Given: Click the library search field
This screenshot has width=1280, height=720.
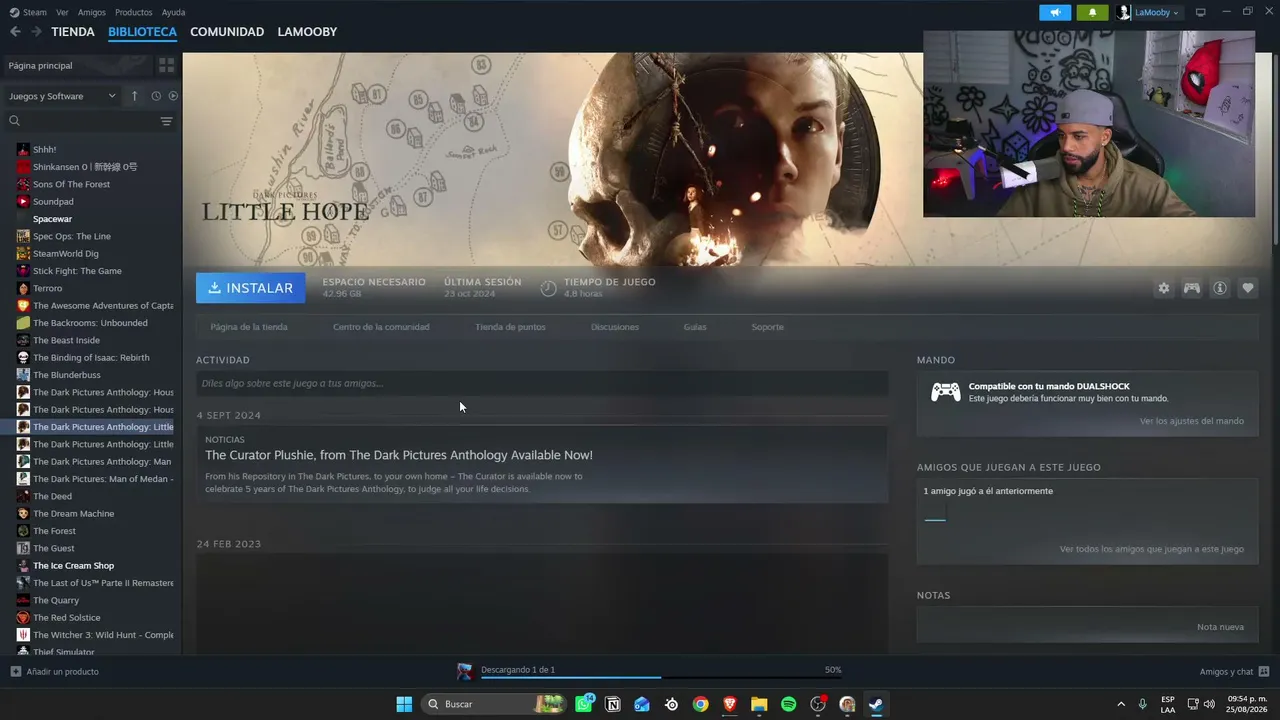Looking at the screenshot, I should coord(82,121).
